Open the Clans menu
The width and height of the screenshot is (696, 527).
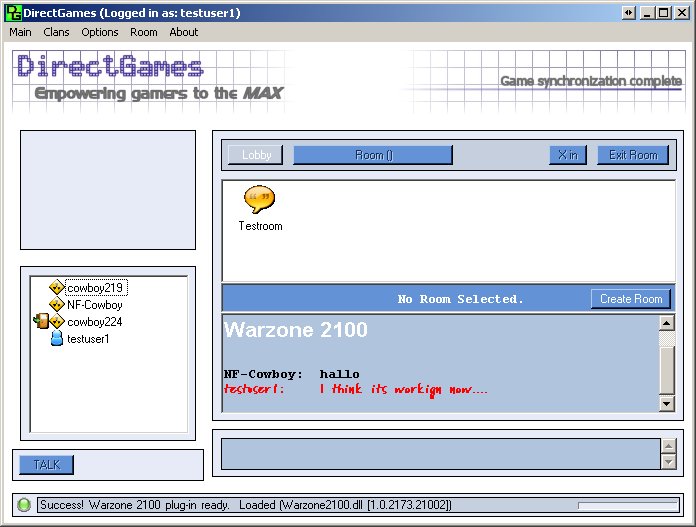(56, 32)
